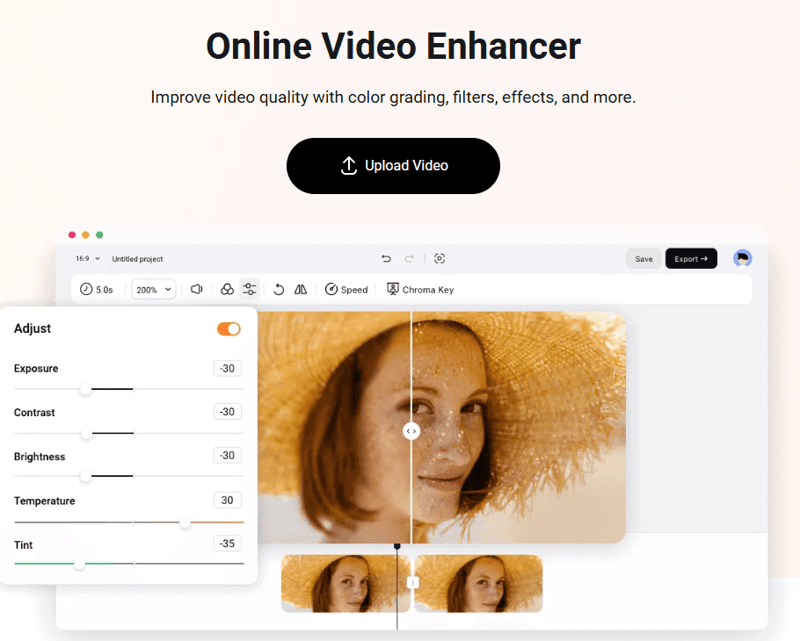This screenshot has height=641, width=800.
Task: Click the focus frame icon near undo
Action: (439, 258)
